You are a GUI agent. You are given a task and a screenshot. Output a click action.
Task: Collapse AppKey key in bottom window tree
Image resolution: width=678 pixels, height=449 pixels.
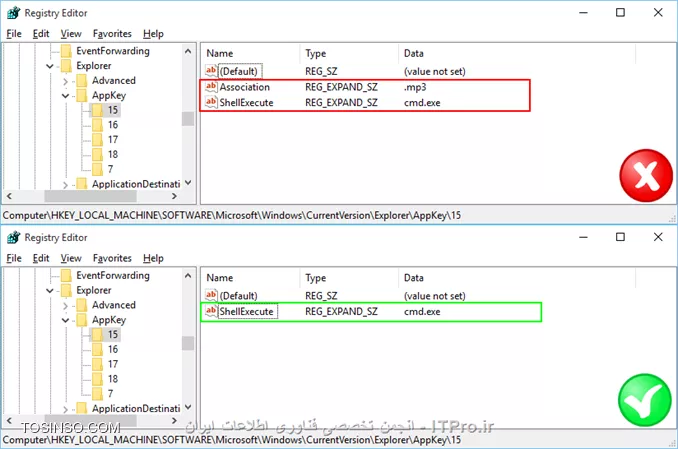[65, 320]
